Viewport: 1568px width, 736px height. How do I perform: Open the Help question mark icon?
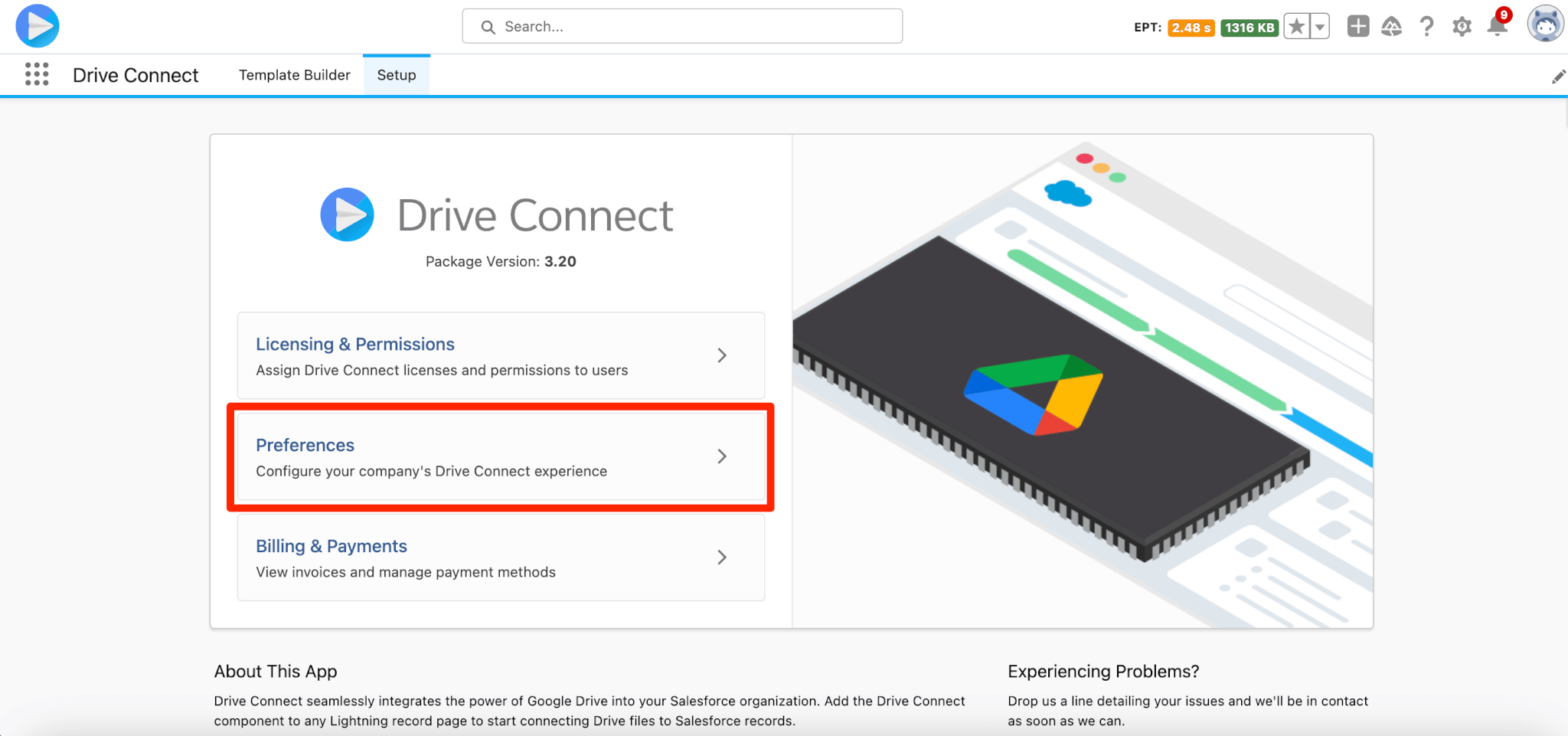(1426, 27)
